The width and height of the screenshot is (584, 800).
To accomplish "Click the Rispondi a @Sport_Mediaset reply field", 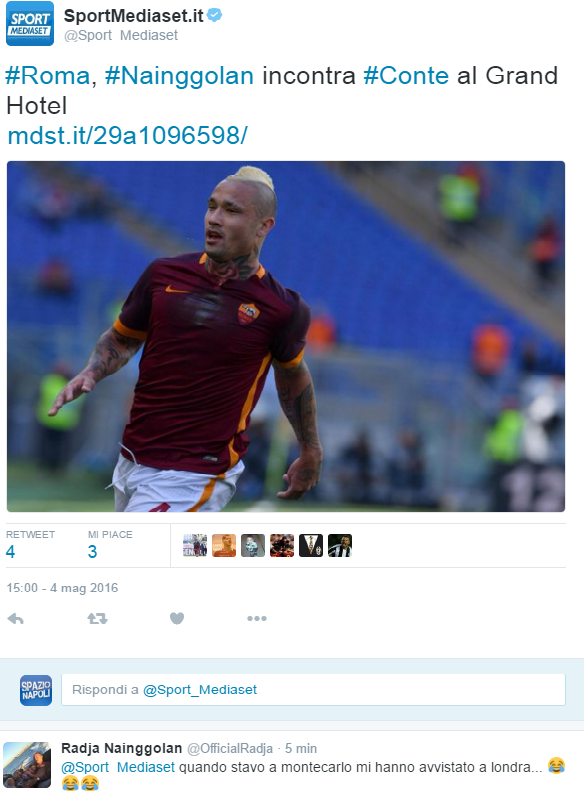I will 313,690.
